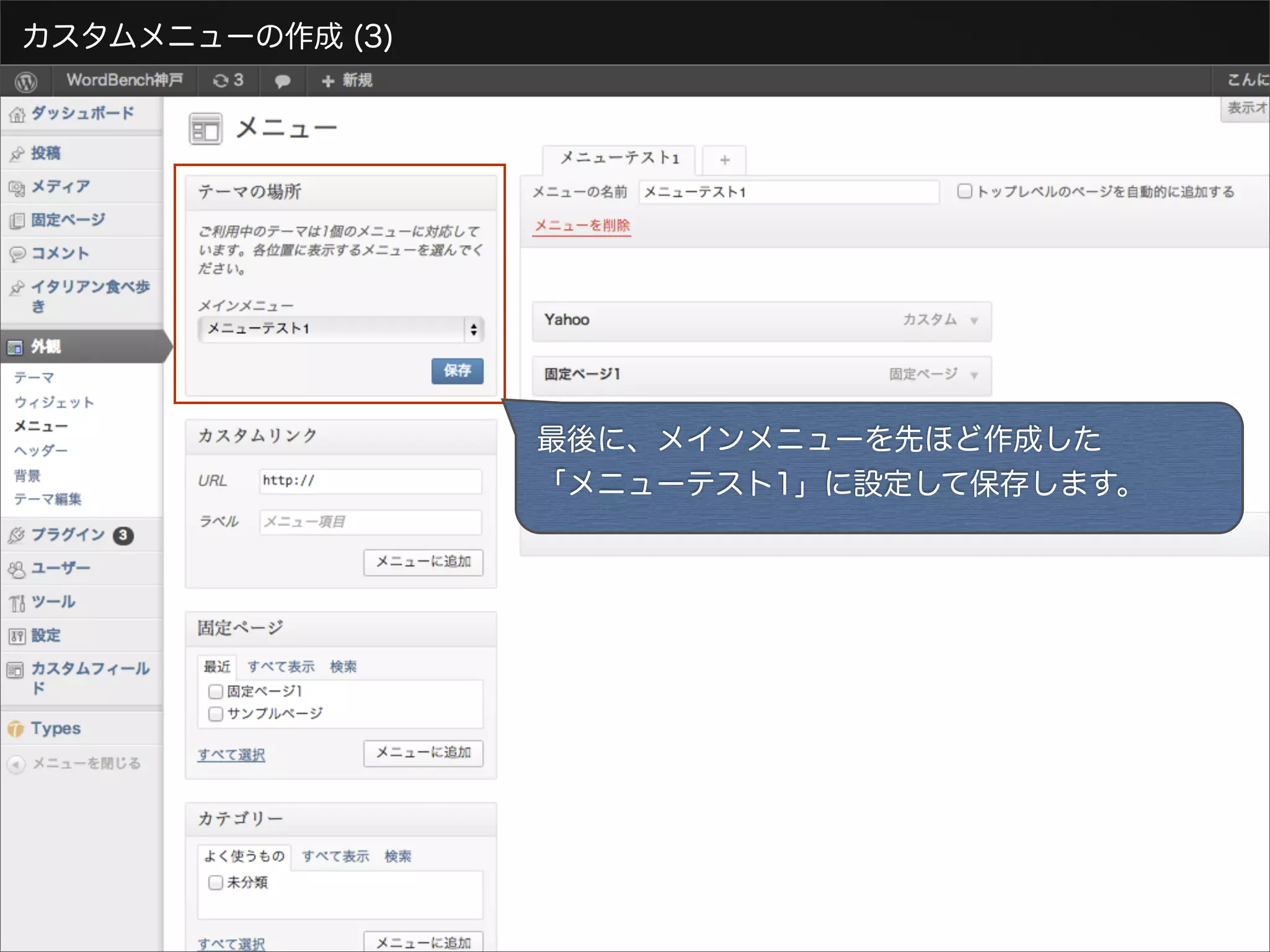Click すべて選択 link in カテゴリー
The width and height of the screenshot is (1270, 952).
pyautogui.click(x=231, y=944)
